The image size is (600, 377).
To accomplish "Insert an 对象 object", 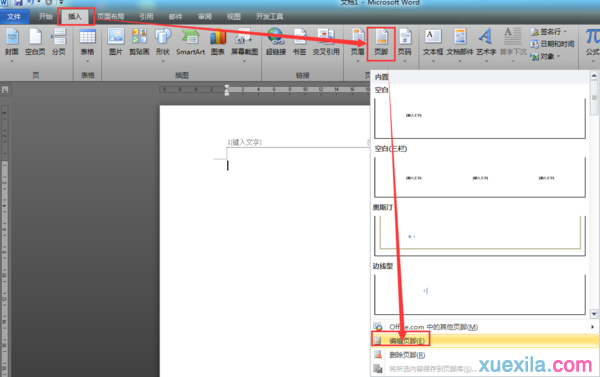I will 545,56.
